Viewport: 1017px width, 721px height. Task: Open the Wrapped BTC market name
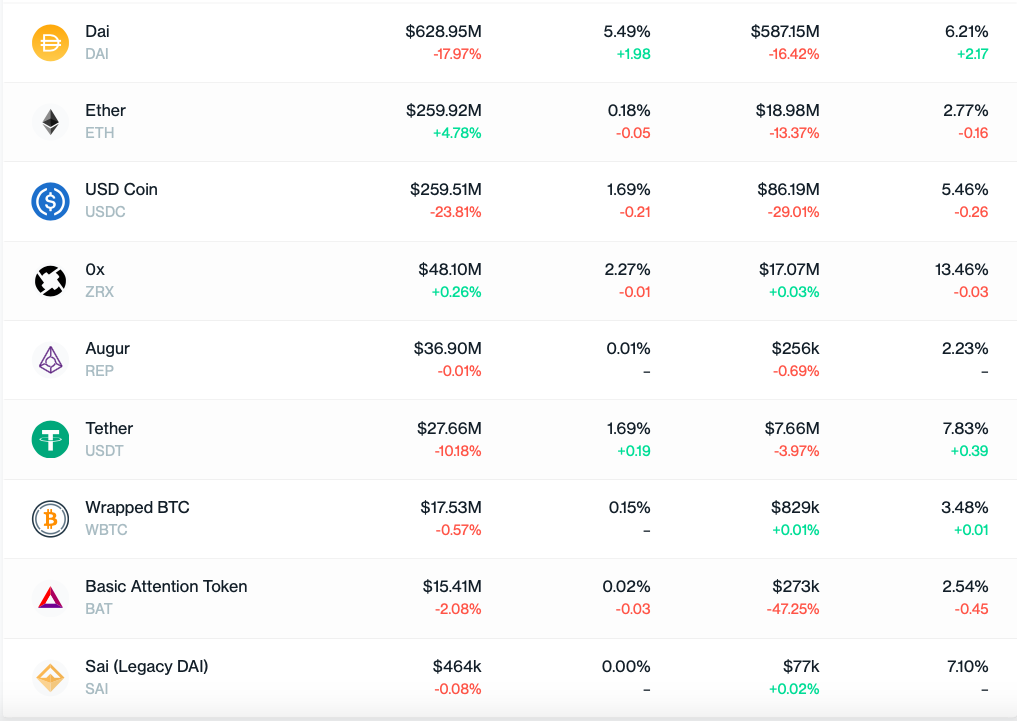coord(138,507)
